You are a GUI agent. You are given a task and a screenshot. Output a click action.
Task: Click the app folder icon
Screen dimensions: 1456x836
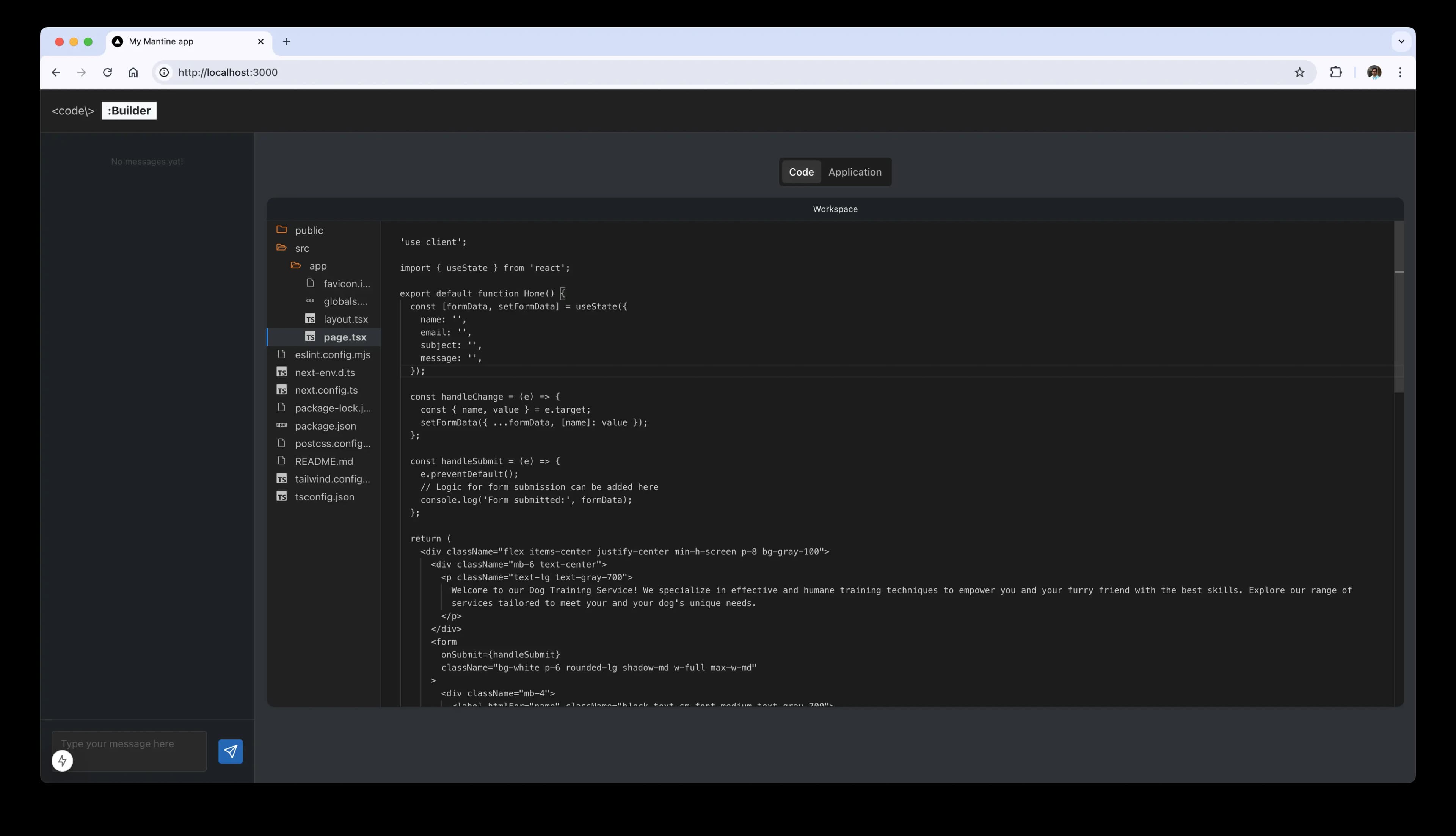[x=296, y=265]
